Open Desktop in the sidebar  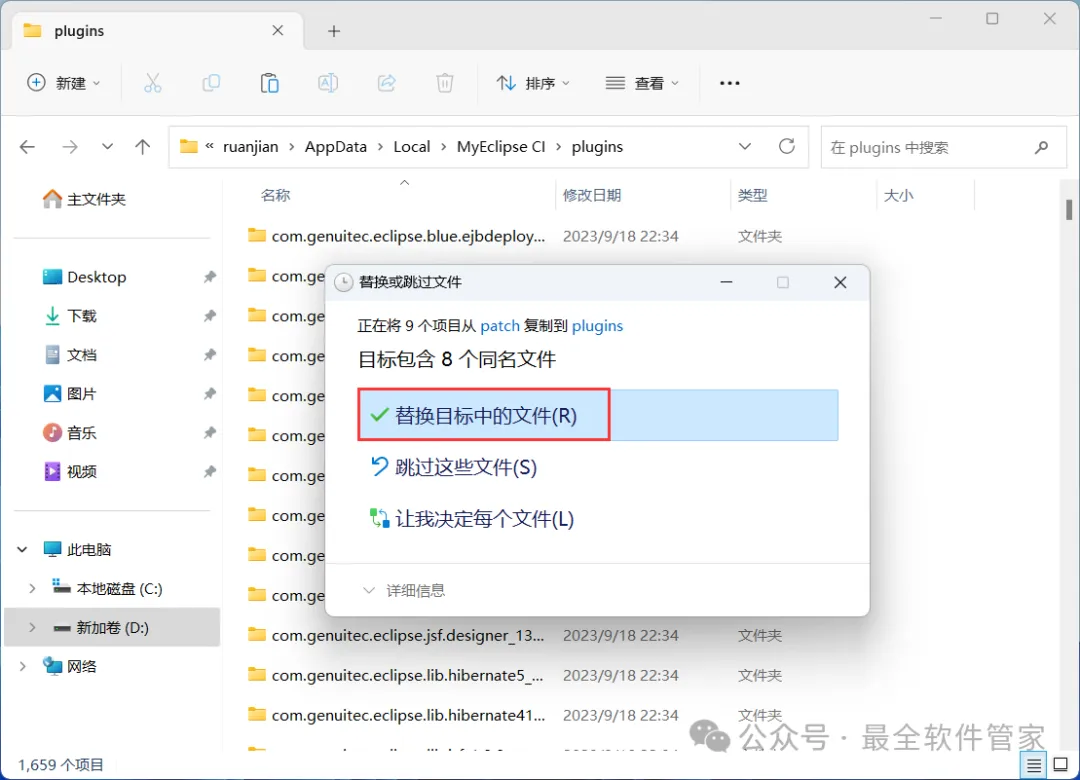84,277
